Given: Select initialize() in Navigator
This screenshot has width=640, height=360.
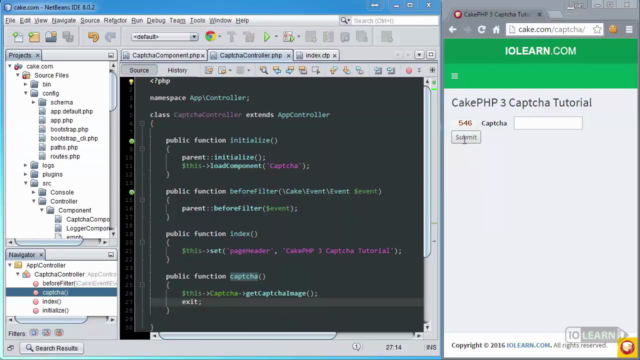Looking at the screenshot, I should (x=56, y=310).
